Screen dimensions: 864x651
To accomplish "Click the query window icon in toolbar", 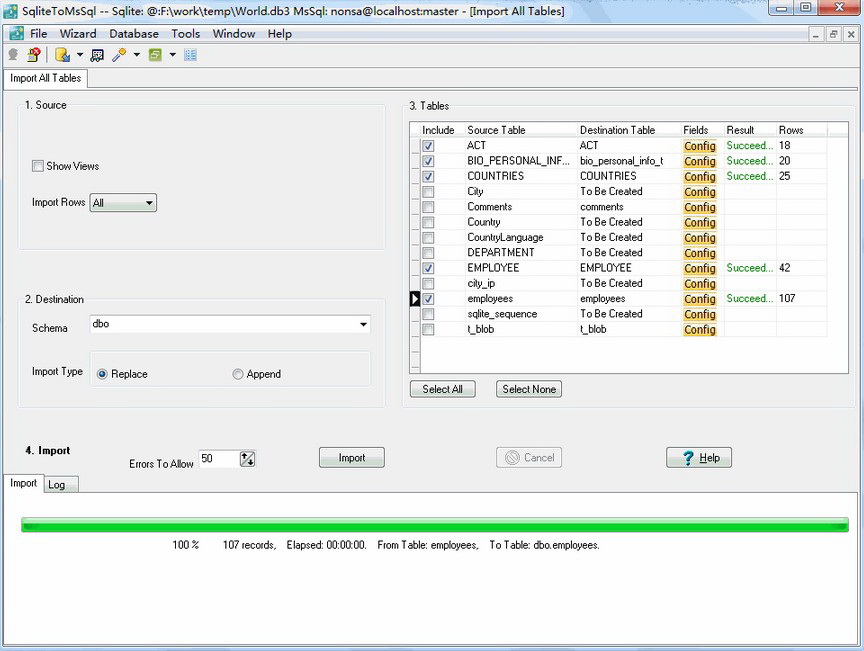I will point(97,55).
